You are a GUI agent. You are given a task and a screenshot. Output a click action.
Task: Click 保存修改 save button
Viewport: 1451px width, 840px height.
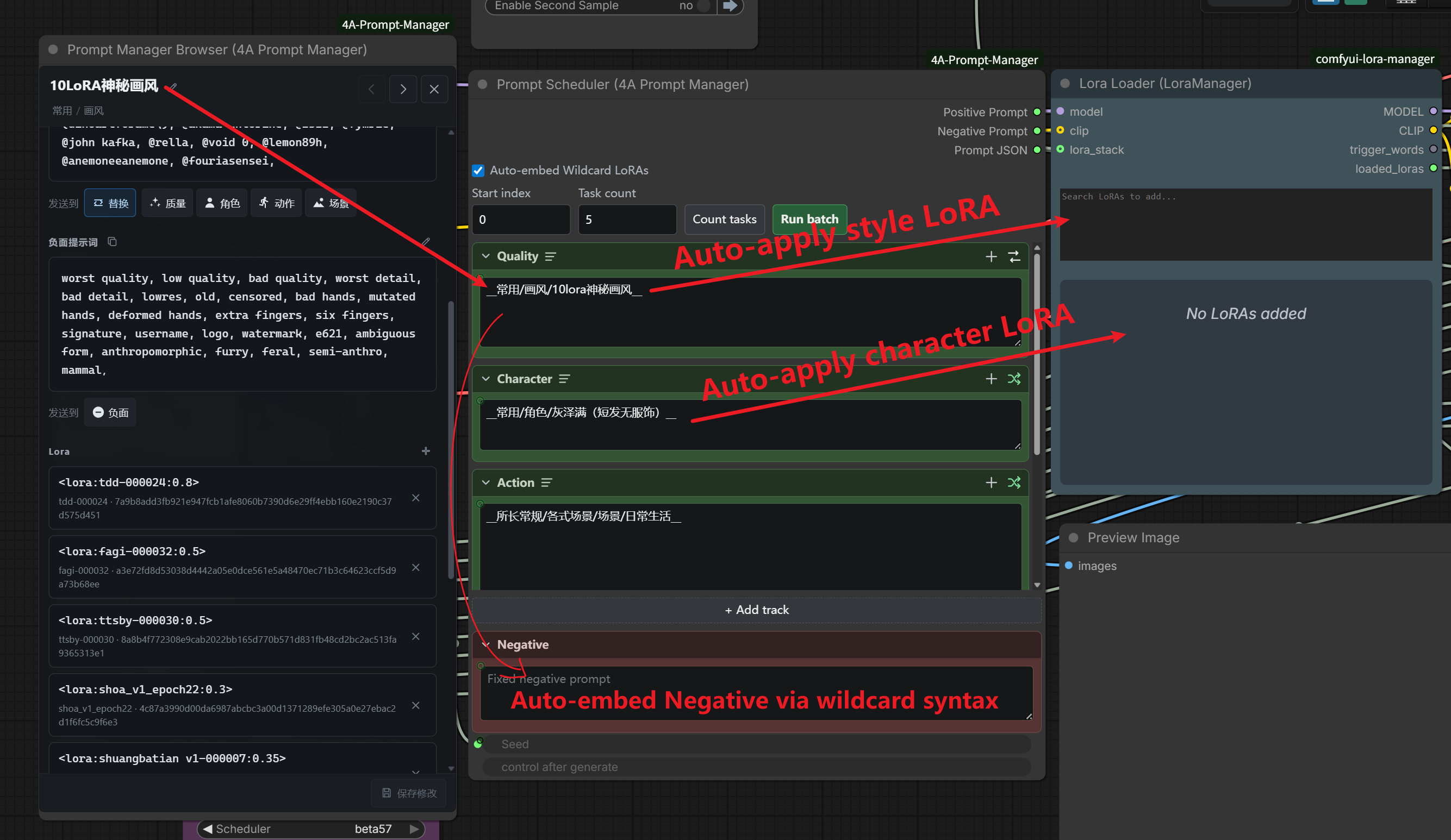click(409, 793)
